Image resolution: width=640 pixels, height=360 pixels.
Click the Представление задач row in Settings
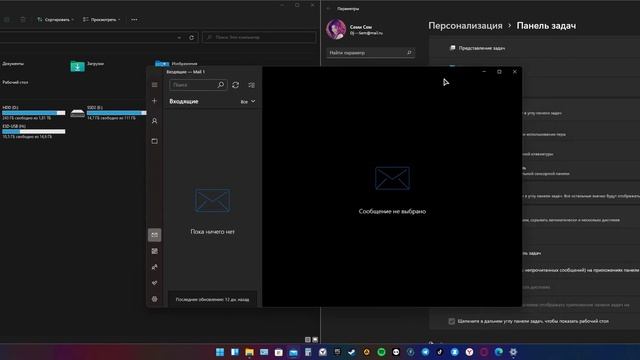pyautogui.click(x=535, y=48)
